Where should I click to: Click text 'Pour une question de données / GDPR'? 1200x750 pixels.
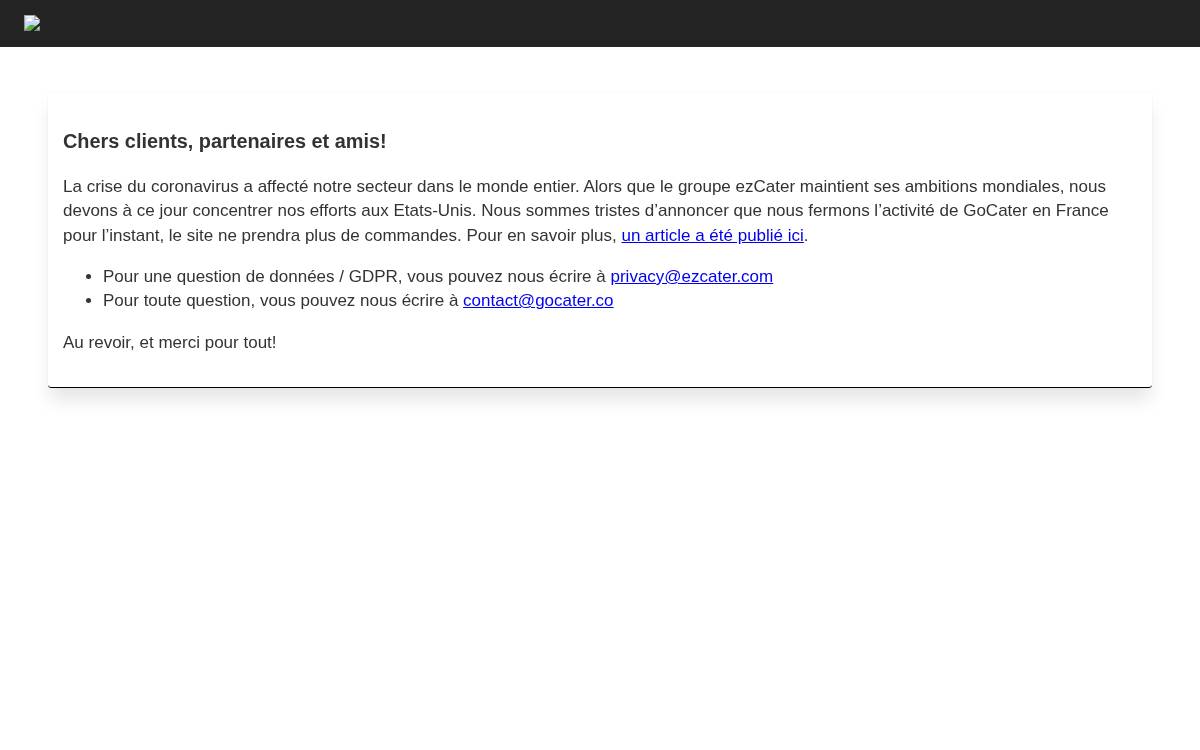[x=250, y=276]
